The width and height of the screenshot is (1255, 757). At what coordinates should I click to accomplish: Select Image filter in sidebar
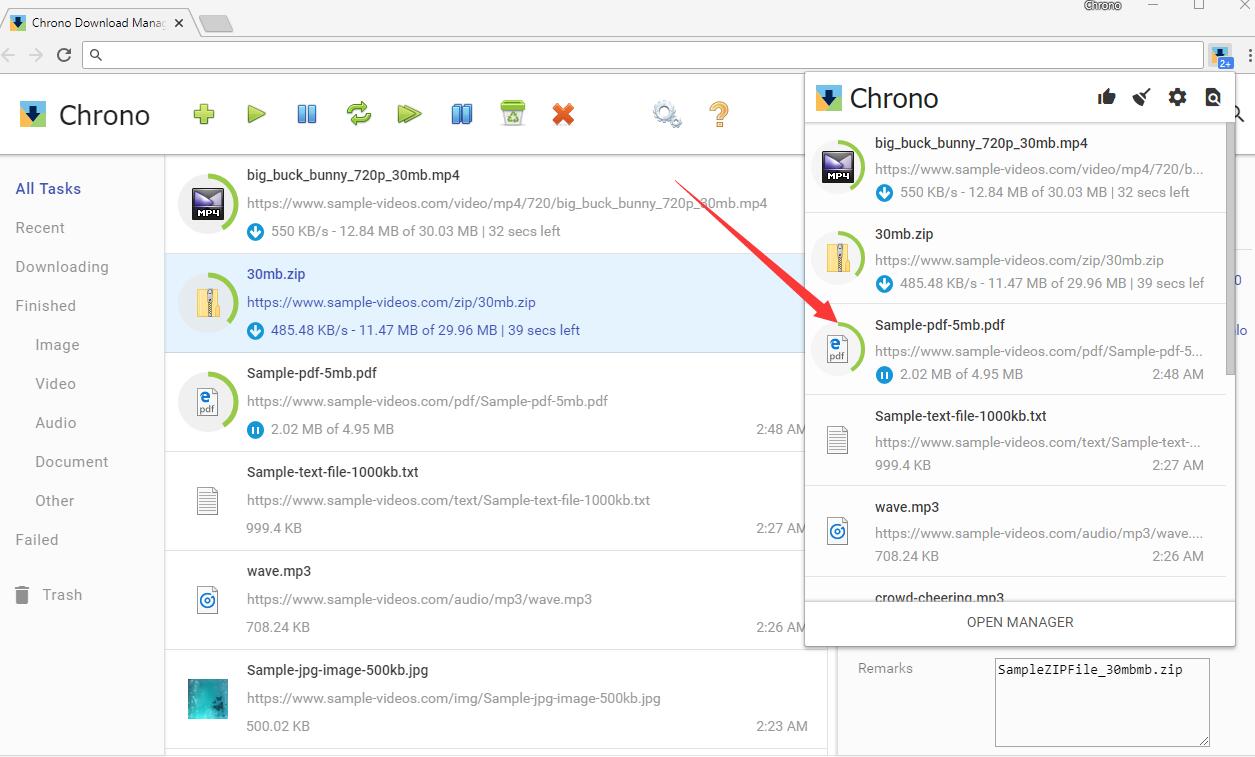click(57, 345)
